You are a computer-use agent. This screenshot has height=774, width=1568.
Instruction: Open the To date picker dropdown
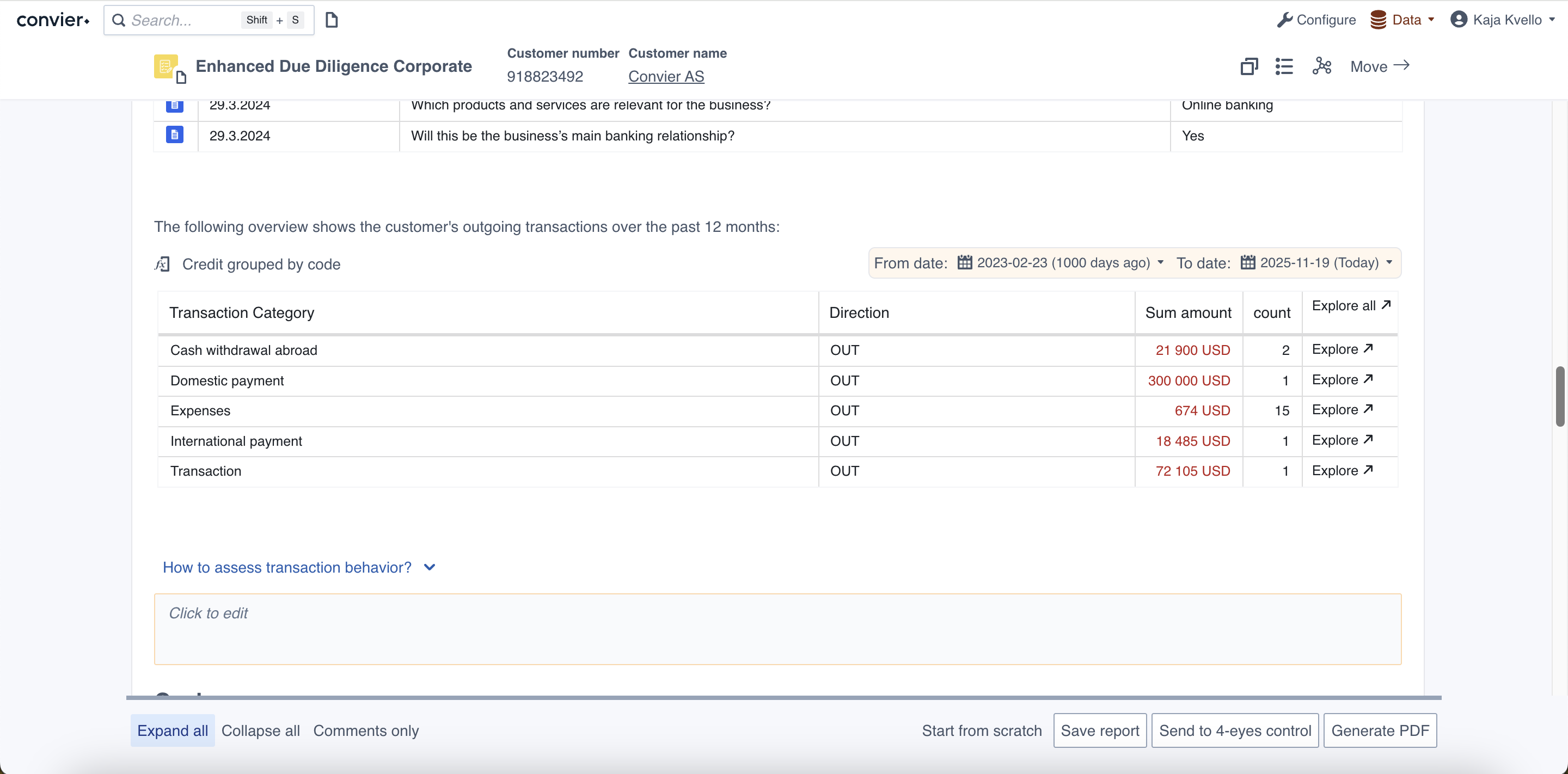(x=1316, y=263)
